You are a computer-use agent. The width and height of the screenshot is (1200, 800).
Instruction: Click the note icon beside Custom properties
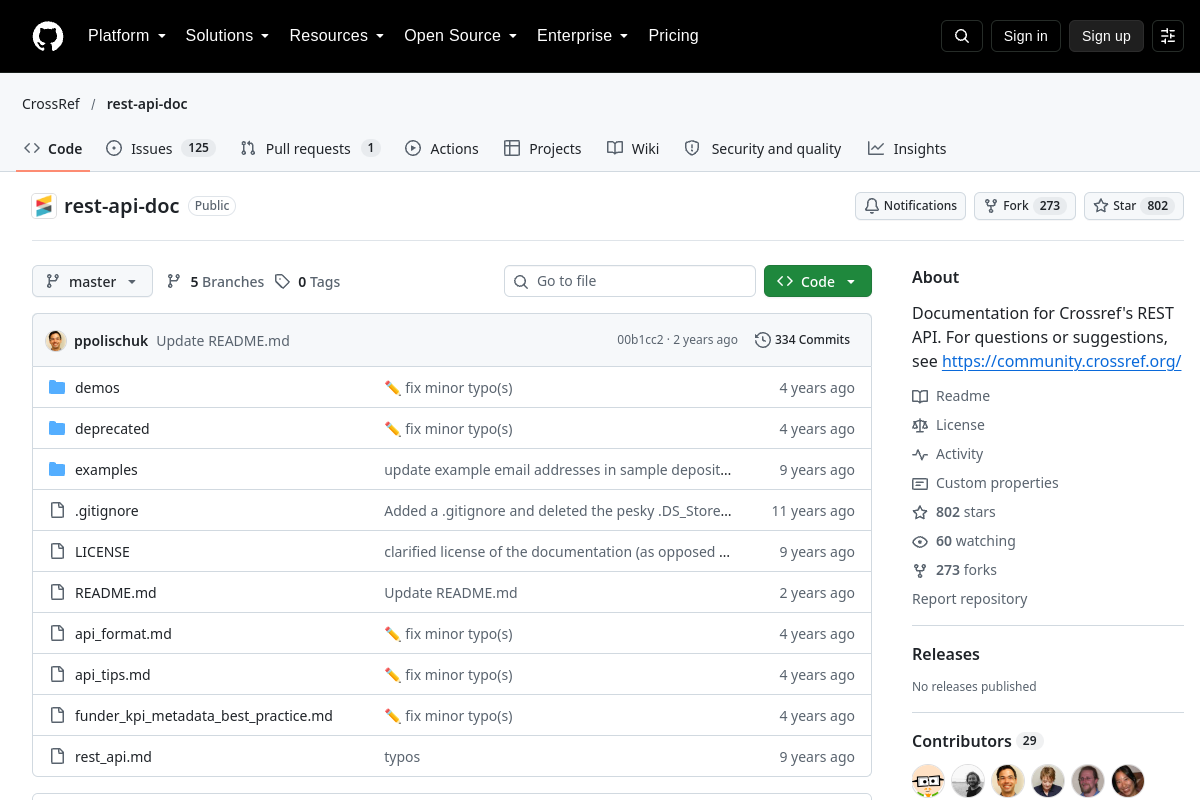pos(920,483)
